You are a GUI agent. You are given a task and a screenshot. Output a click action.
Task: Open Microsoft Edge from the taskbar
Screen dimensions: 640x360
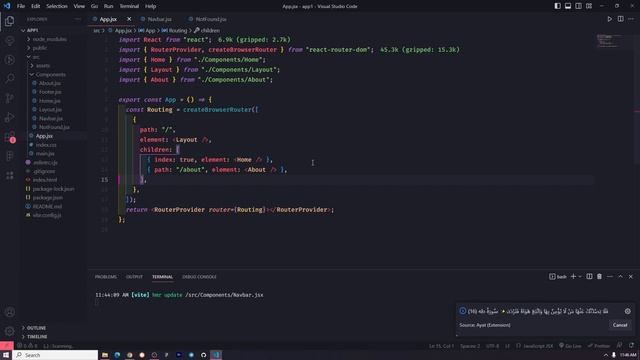point(117,355)
